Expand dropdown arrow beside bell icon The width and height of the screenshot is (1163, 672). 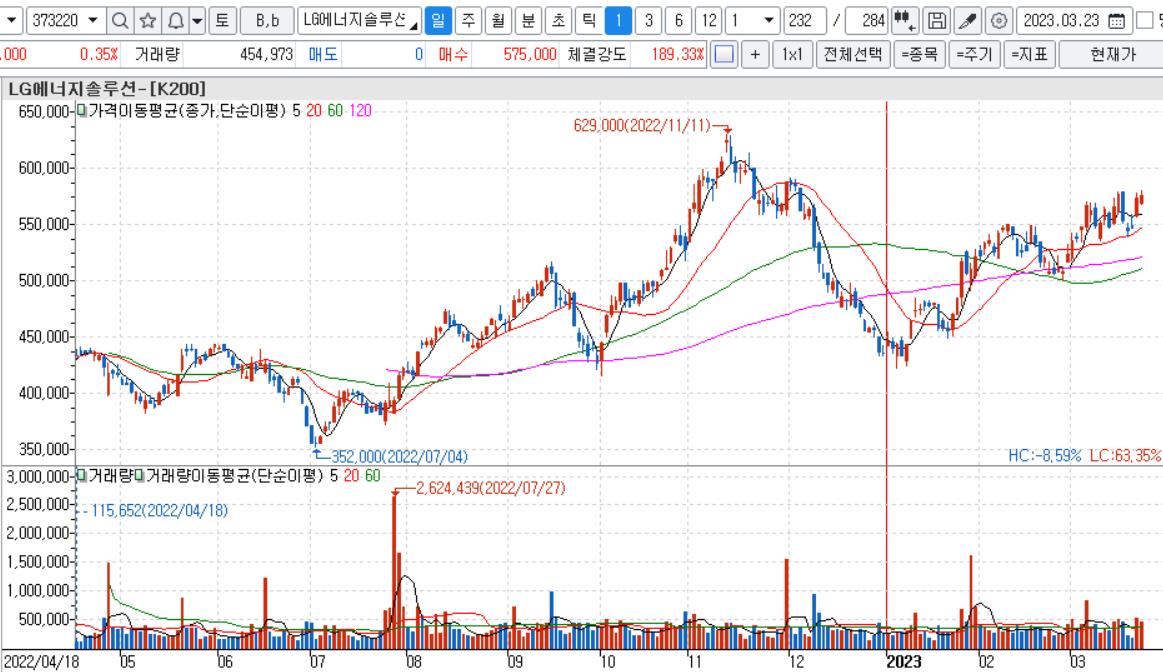pos(197,21)
